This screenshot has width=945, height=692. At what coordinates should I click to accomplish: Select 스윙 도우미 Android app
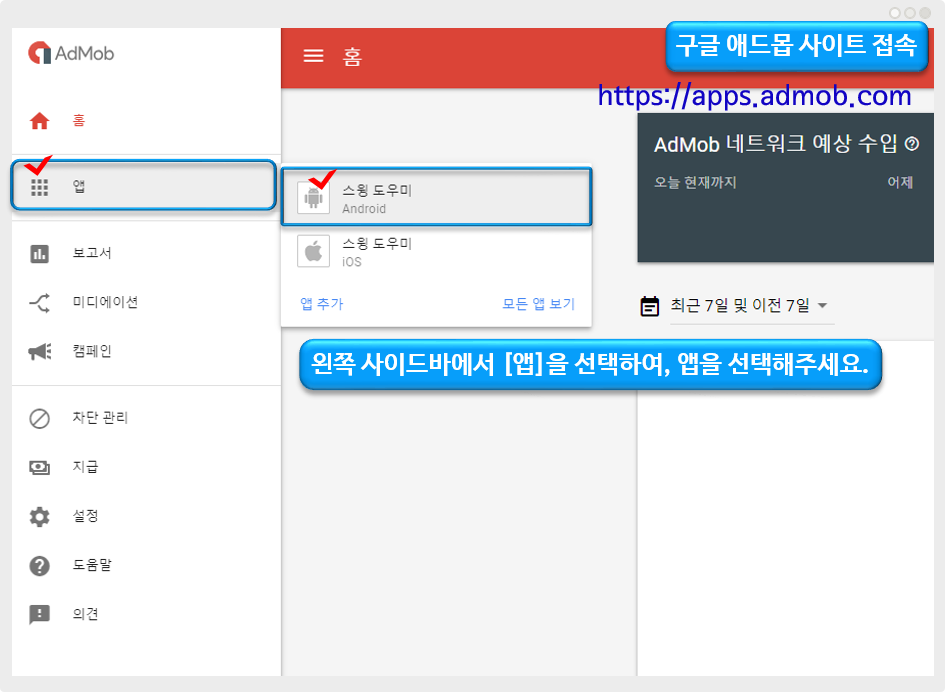[x=436, y=199]
